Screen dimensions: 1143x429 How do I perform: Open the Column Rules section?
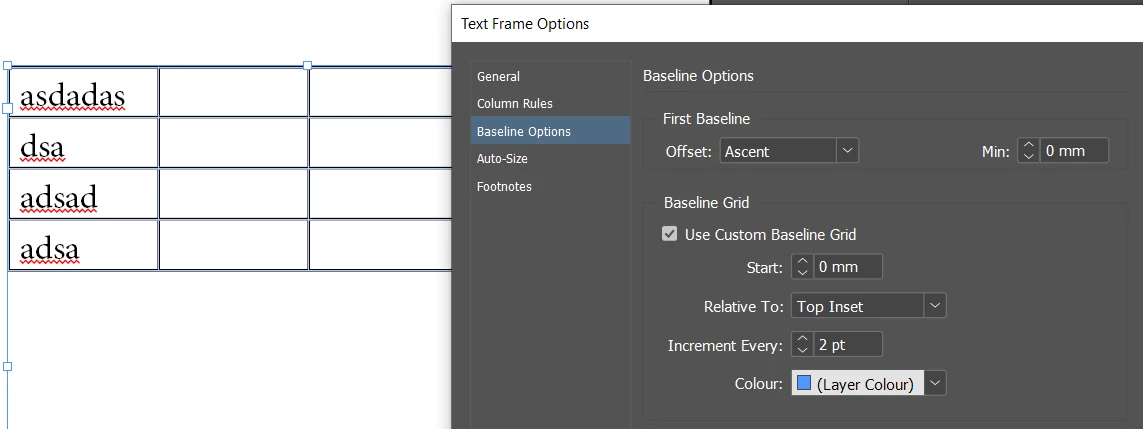514,104
